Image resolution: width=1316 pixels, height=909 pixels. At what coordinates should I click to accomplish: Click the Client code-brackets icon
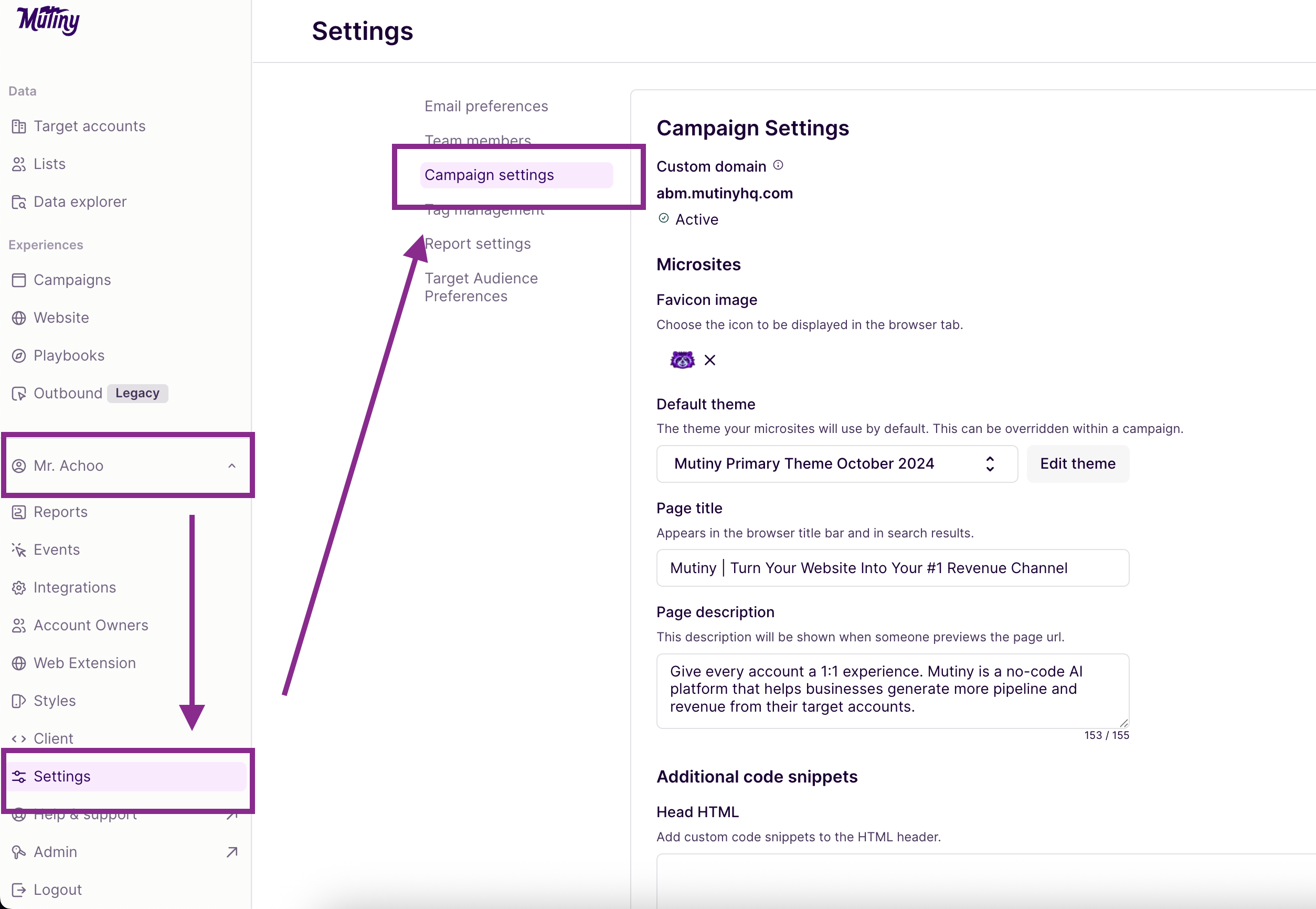[x=19, y=739]
